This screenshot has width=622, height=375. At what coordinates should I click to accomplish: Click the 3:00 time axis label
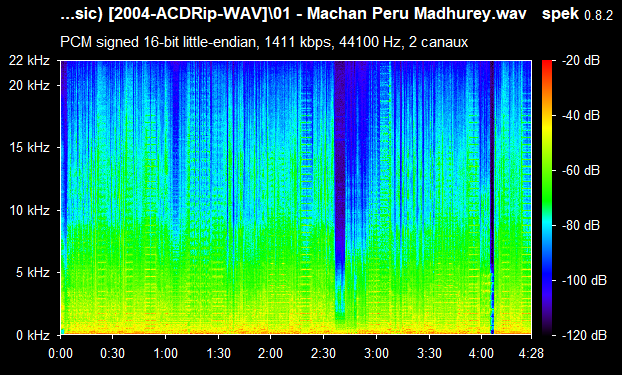376,353
